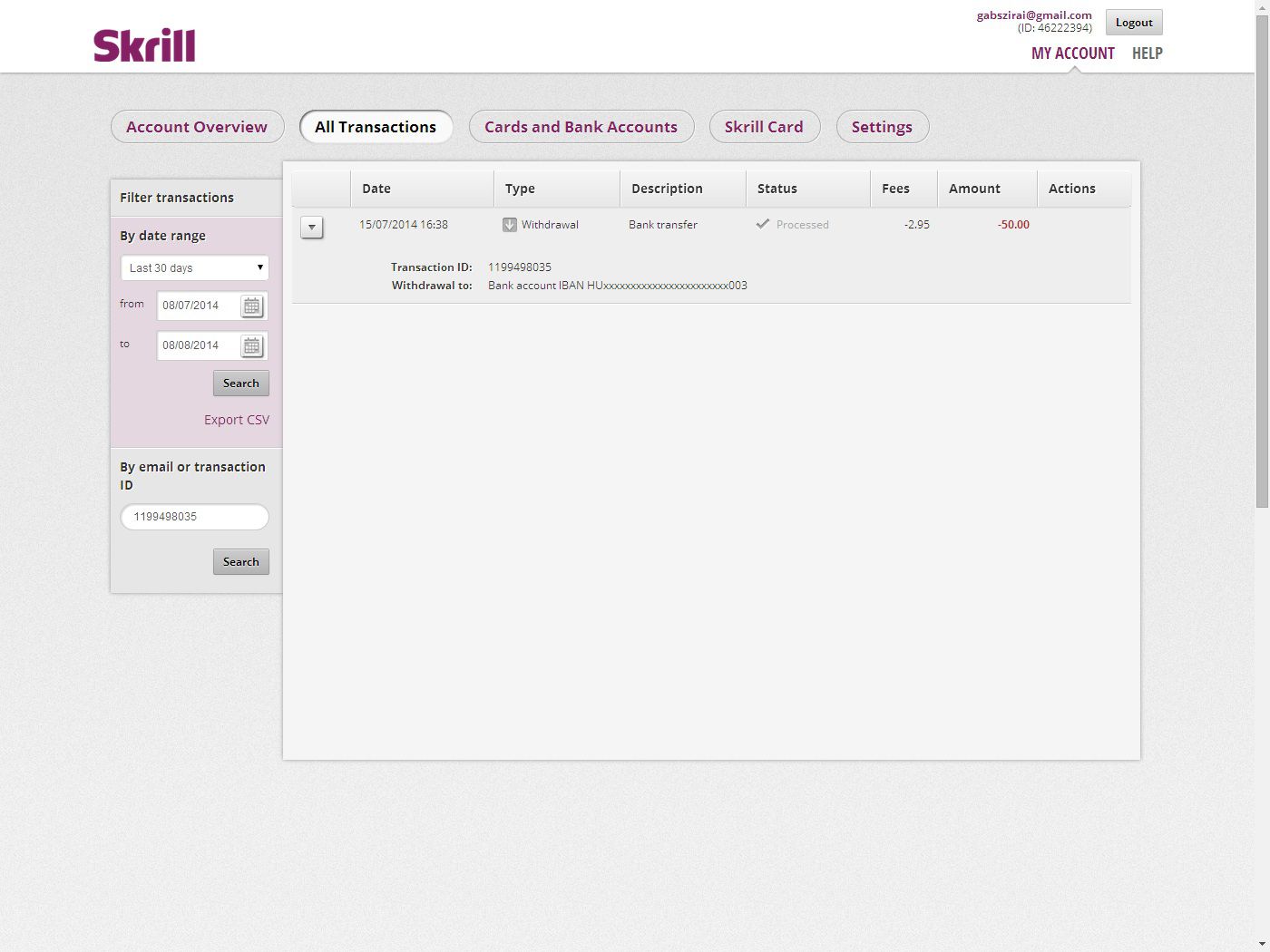The height and width of the screenshot is (952, 1270).
Task: Click the Status column header
Action: click(x=808, y=189)
